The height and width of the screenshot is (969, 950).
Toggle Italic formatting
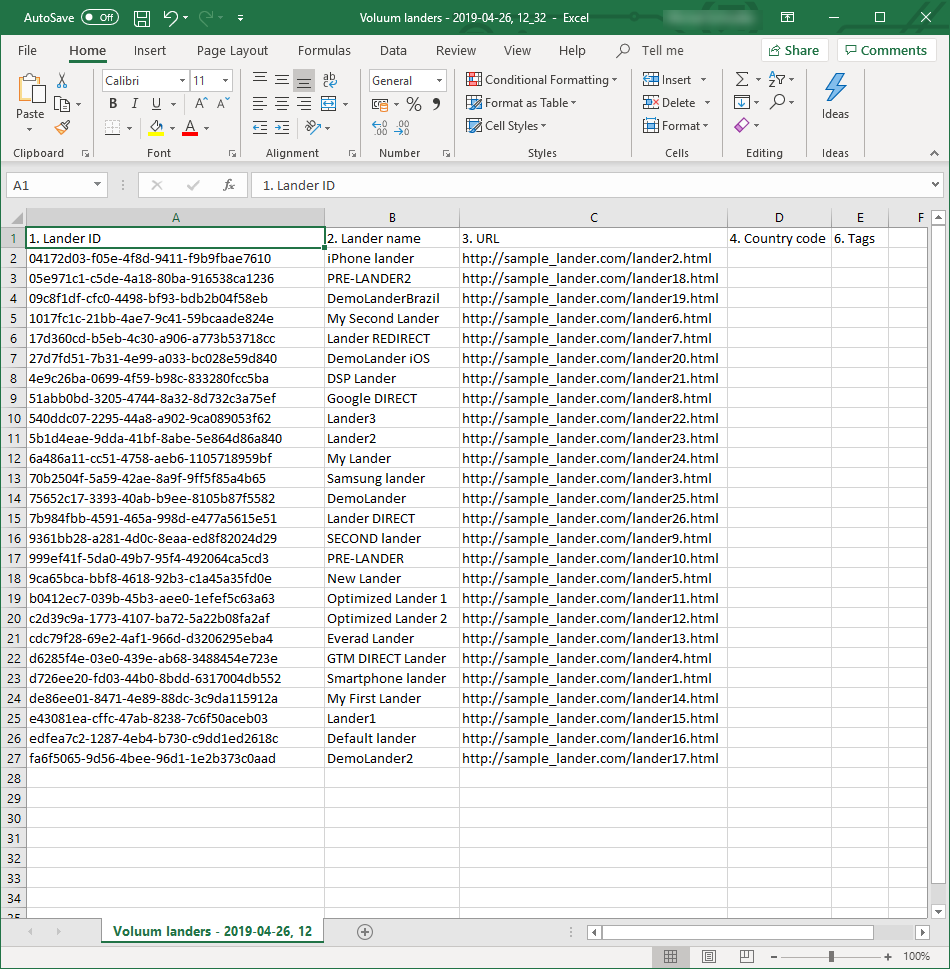pyautogui.click(x=135, y=104)
